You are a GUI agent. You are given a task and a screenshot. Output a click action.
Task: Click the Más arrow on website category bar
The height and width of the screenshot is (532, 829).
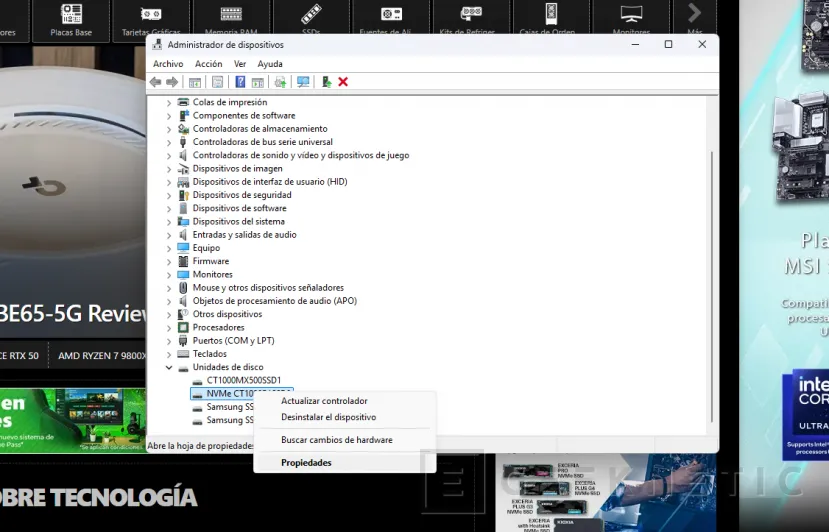[x=694, y=14]
